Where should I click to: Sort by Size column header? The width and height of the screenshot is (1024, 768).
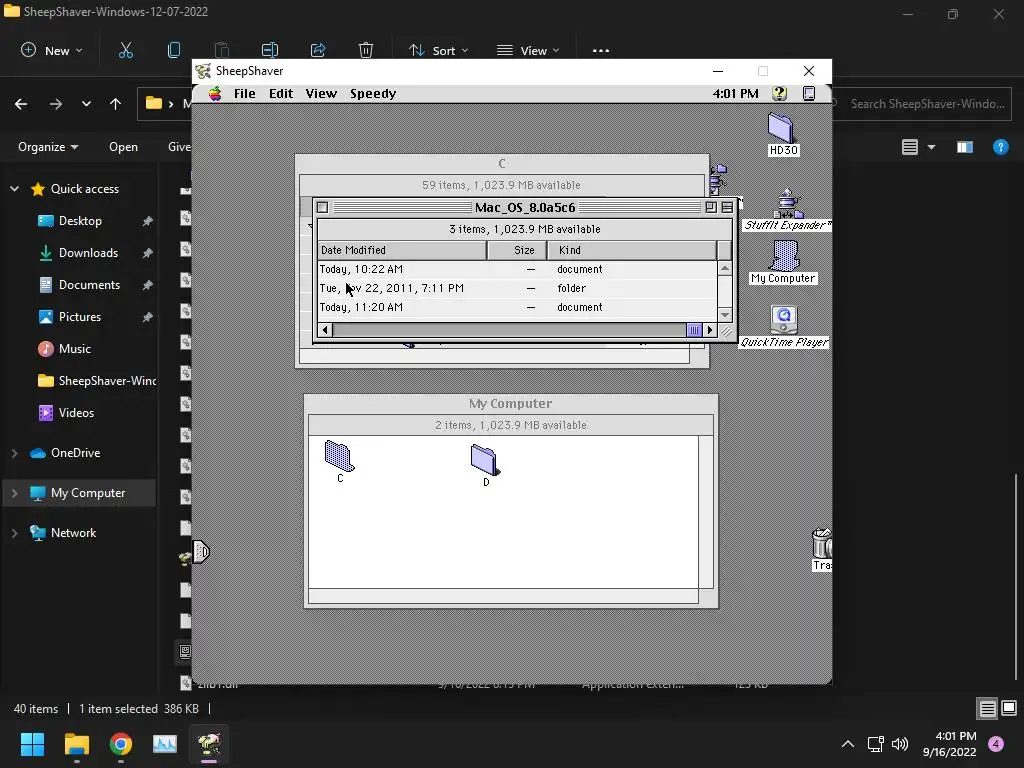[517, 250]
